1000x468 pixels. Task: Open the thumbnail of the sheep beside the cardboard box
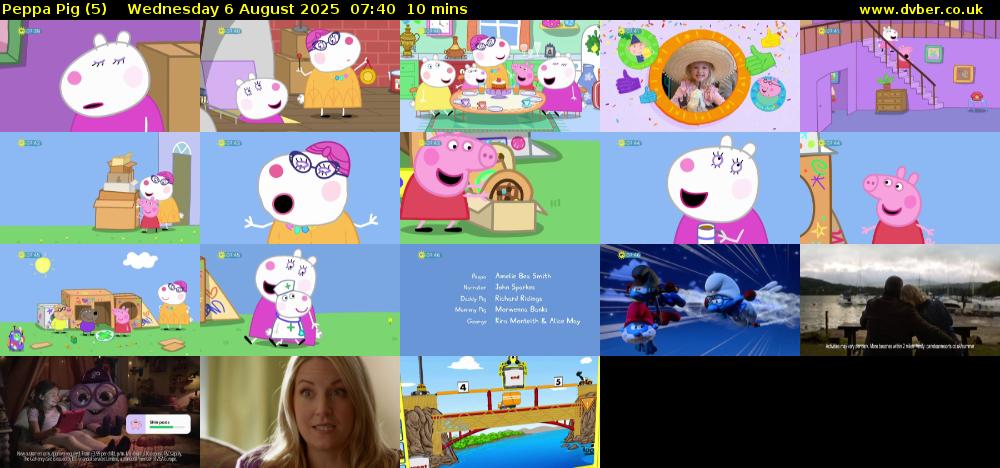click(x=100, y=76)
